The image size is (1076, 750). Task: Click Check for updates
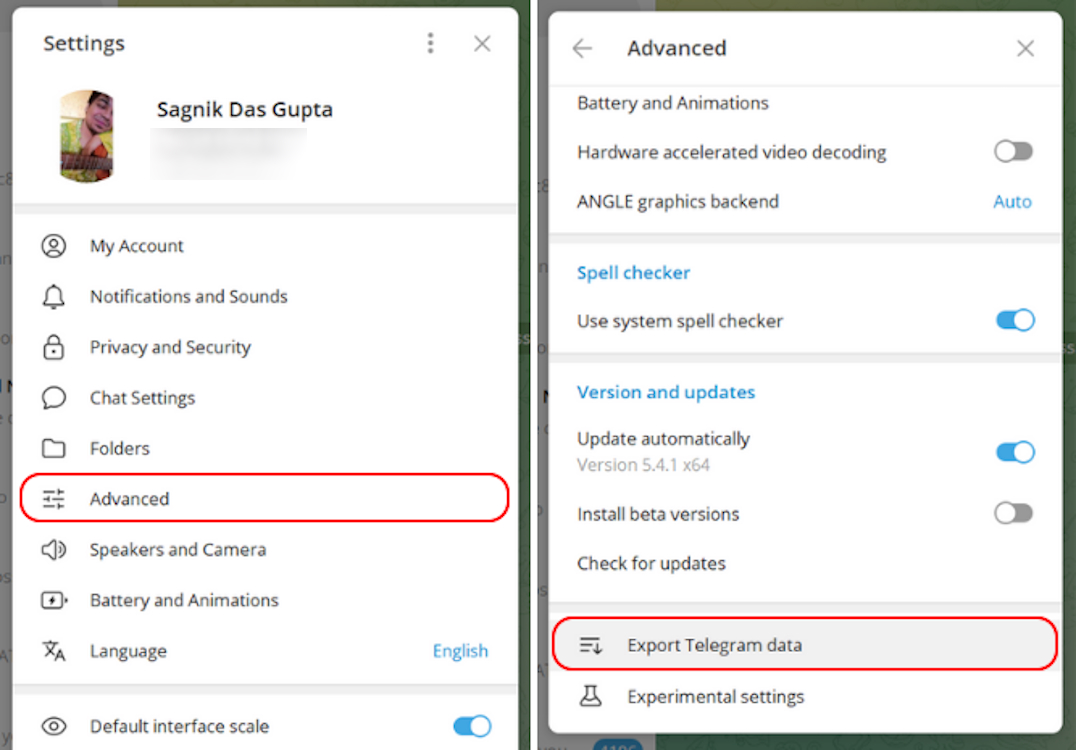pyautogui.click(x=651, y=563)
